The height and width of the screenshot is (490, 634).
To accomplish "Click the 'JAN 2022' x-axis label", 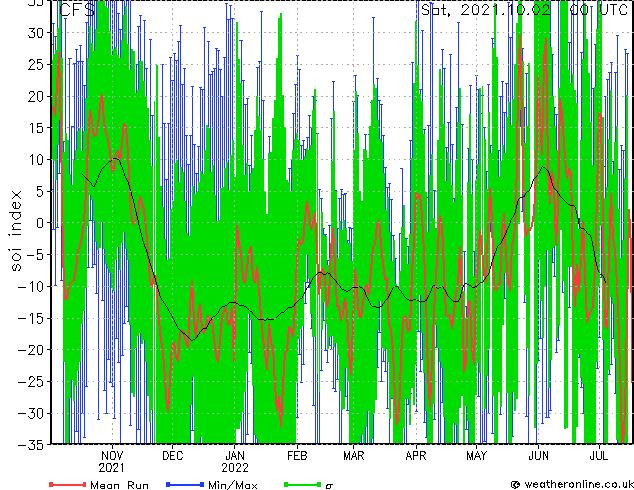I will point(235,462).
